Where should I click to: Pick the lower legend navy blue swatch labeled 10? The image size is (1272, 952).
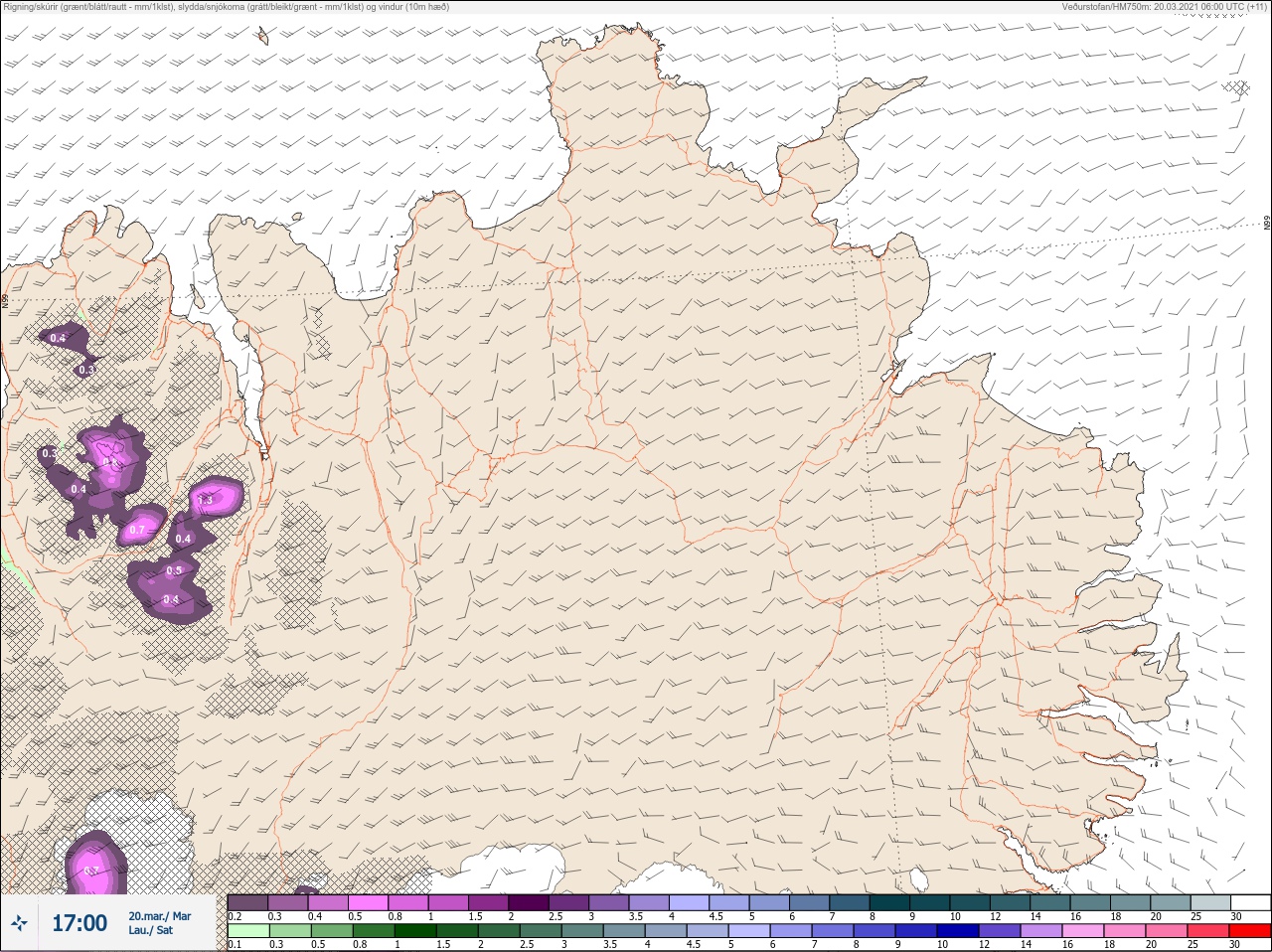pos(959,932)
